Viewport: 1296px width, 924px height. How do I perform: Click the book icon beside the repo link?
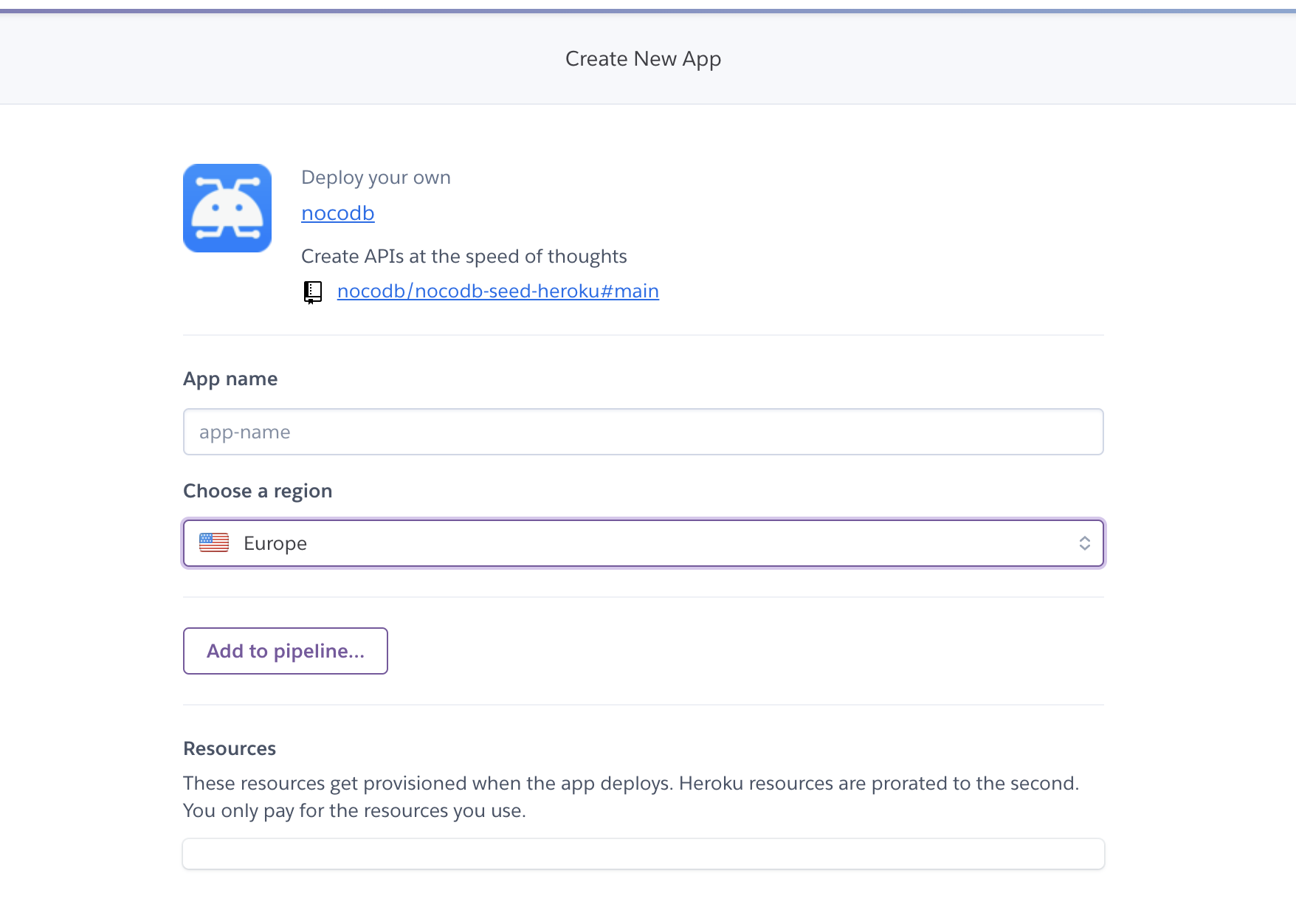click(313, 291)
